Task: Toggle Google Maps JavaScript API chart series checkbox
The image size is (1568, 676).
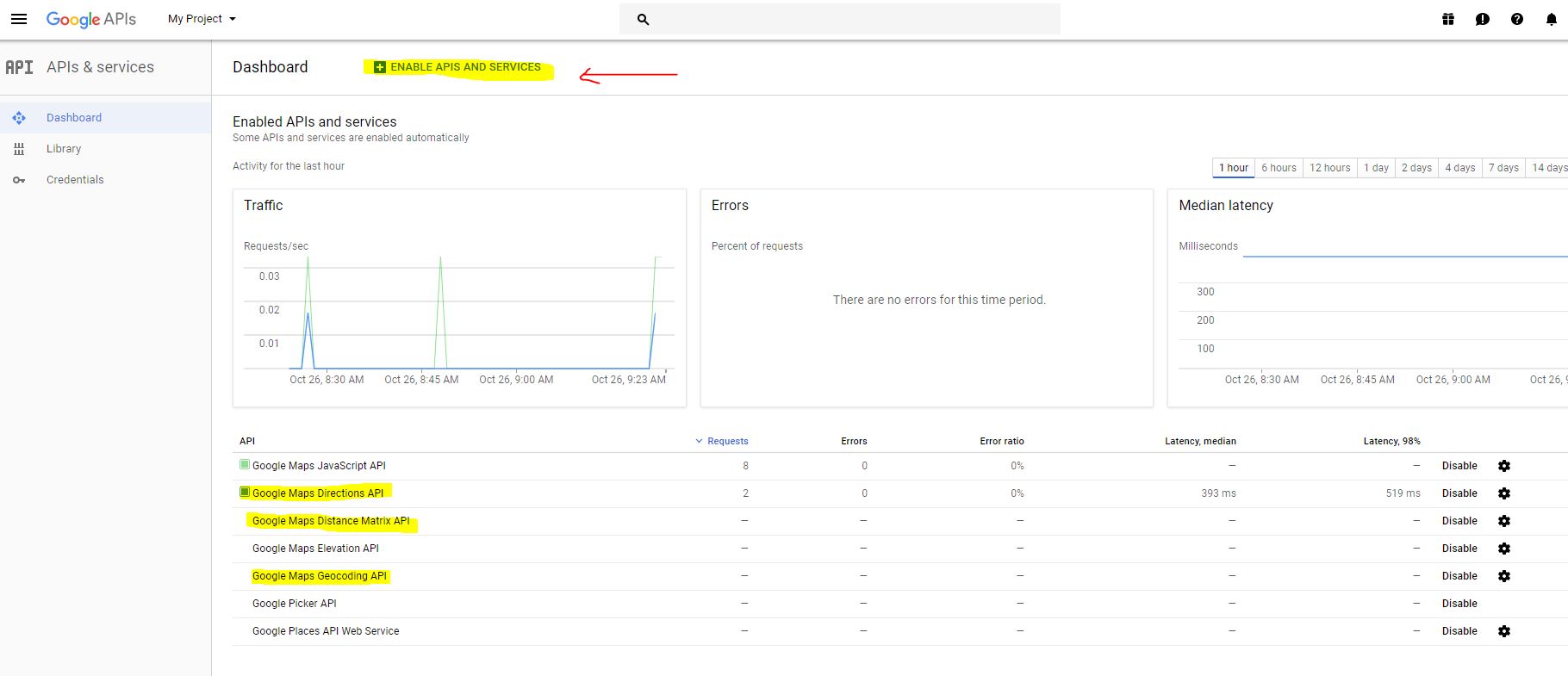Action: pos(245,465)
